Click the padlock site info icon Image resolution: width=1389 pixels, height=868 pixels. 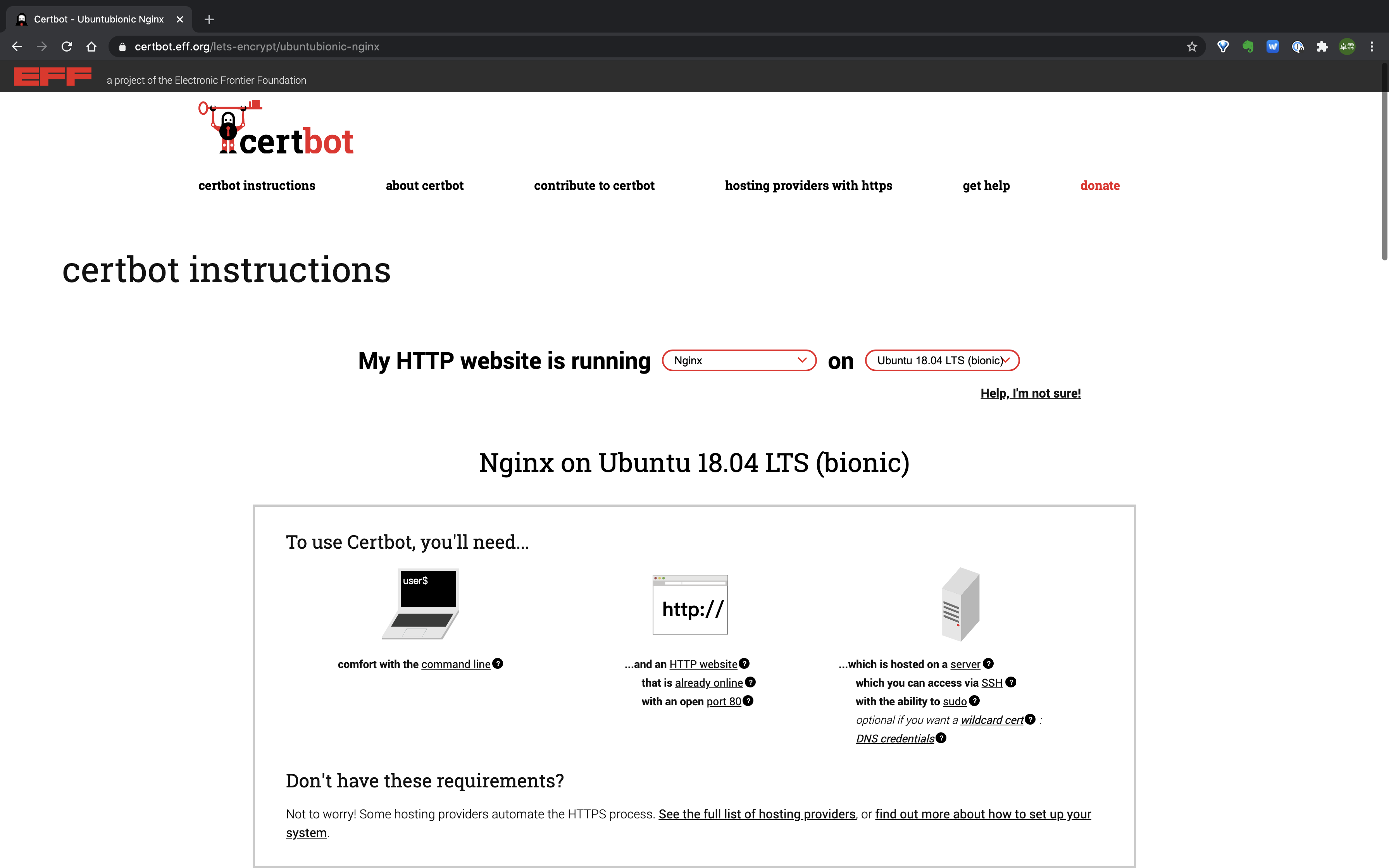click(122, 47)
